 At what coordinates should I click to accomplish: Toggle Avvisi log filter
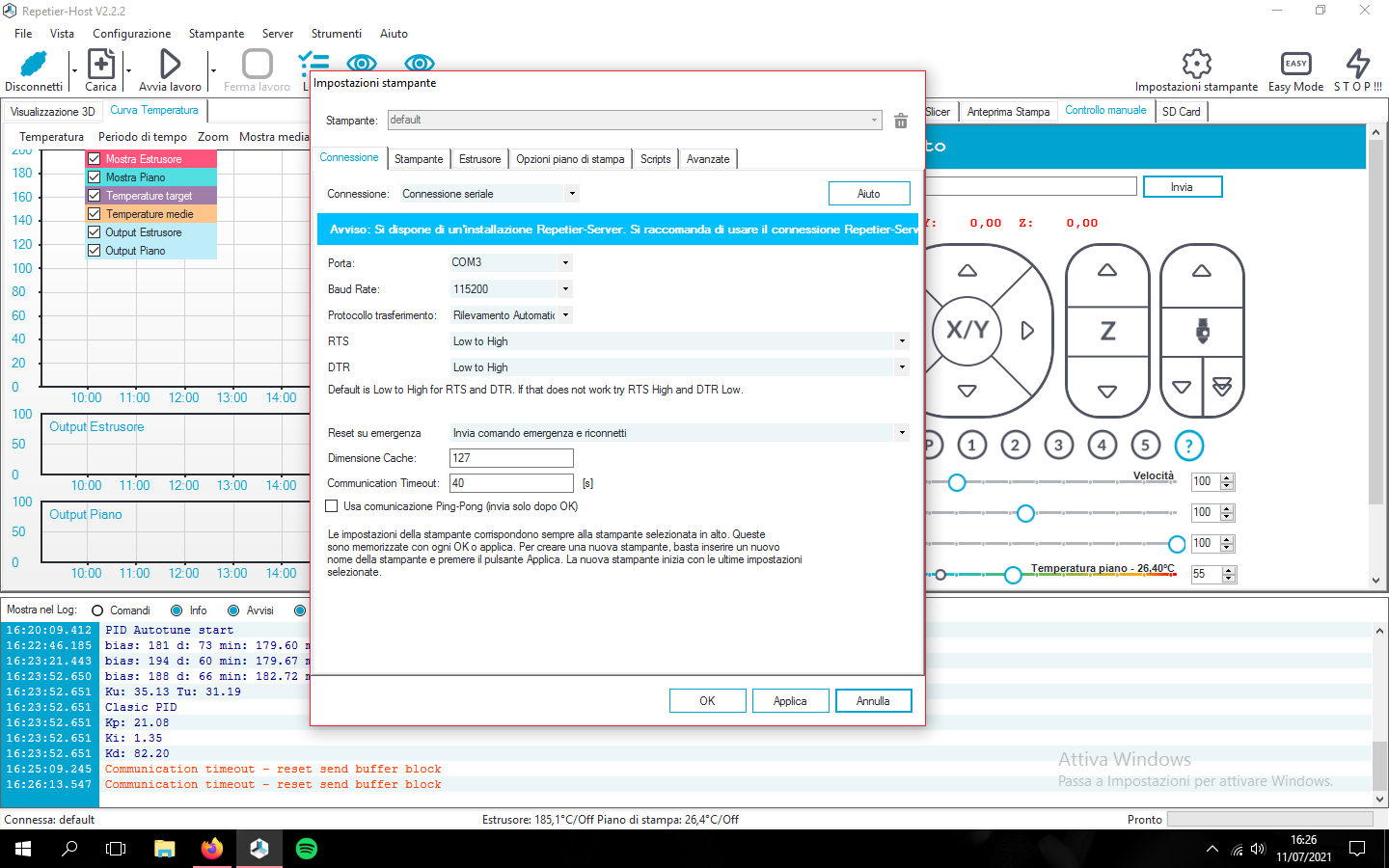pos(233,610)
